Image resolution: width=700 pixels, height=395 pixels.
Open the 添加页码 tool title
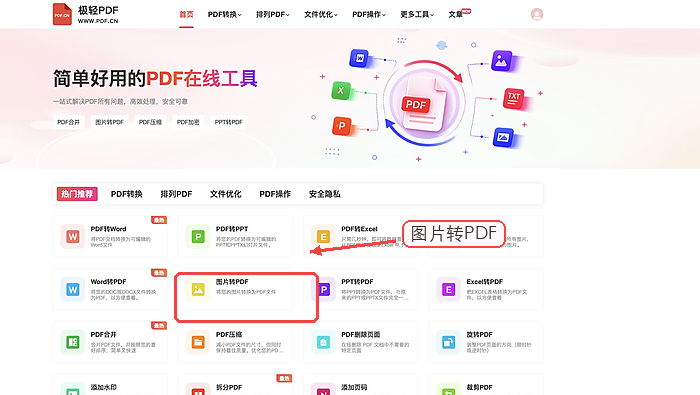(354, 387)
